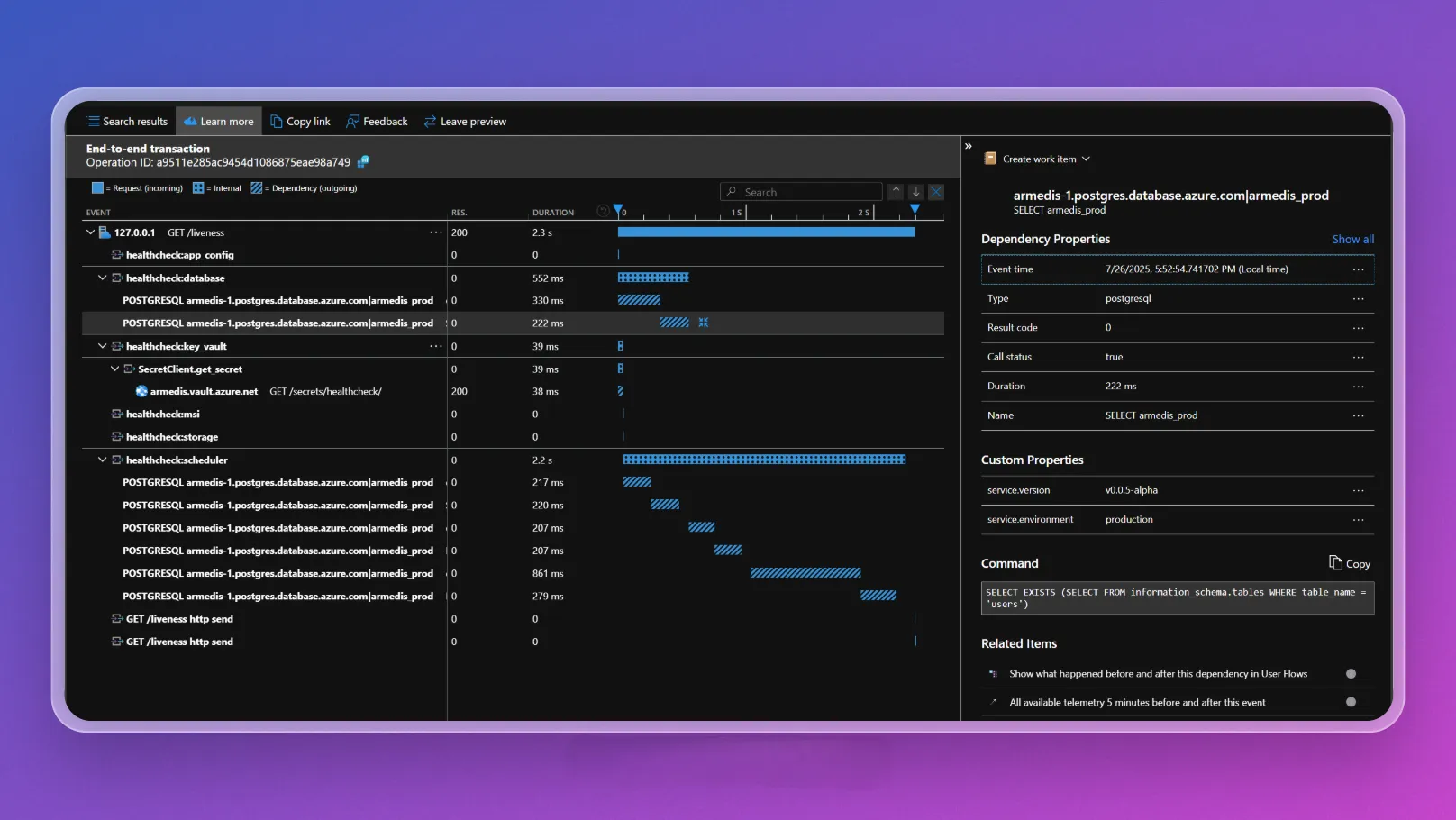Collapse the healthcheck:key_vault node
This screenshot has width=1456, height=820.
coord(102,346)
